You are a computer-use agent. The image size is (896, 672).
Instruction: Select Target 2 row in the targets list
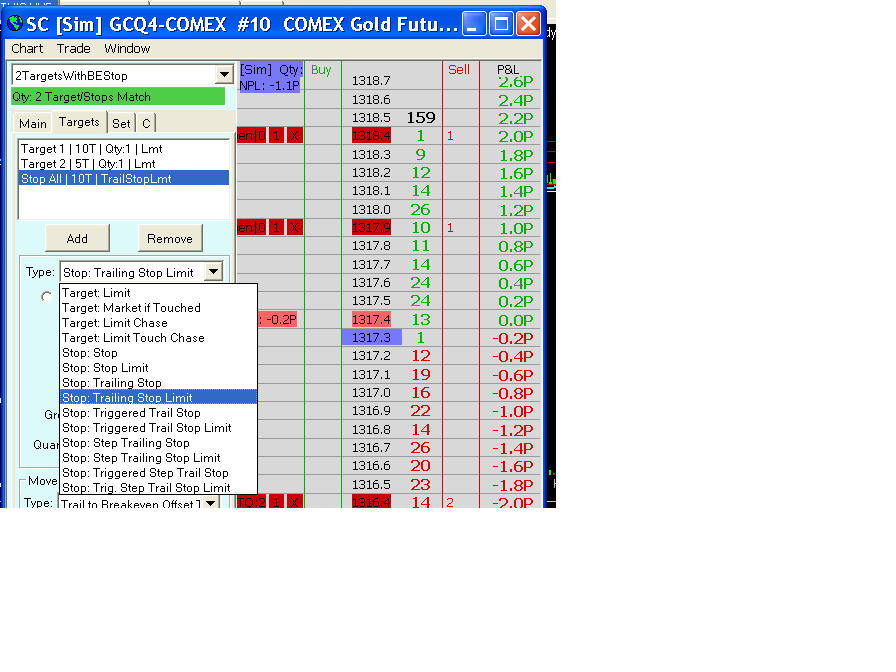pyautogui.click(x=124, y=164)
